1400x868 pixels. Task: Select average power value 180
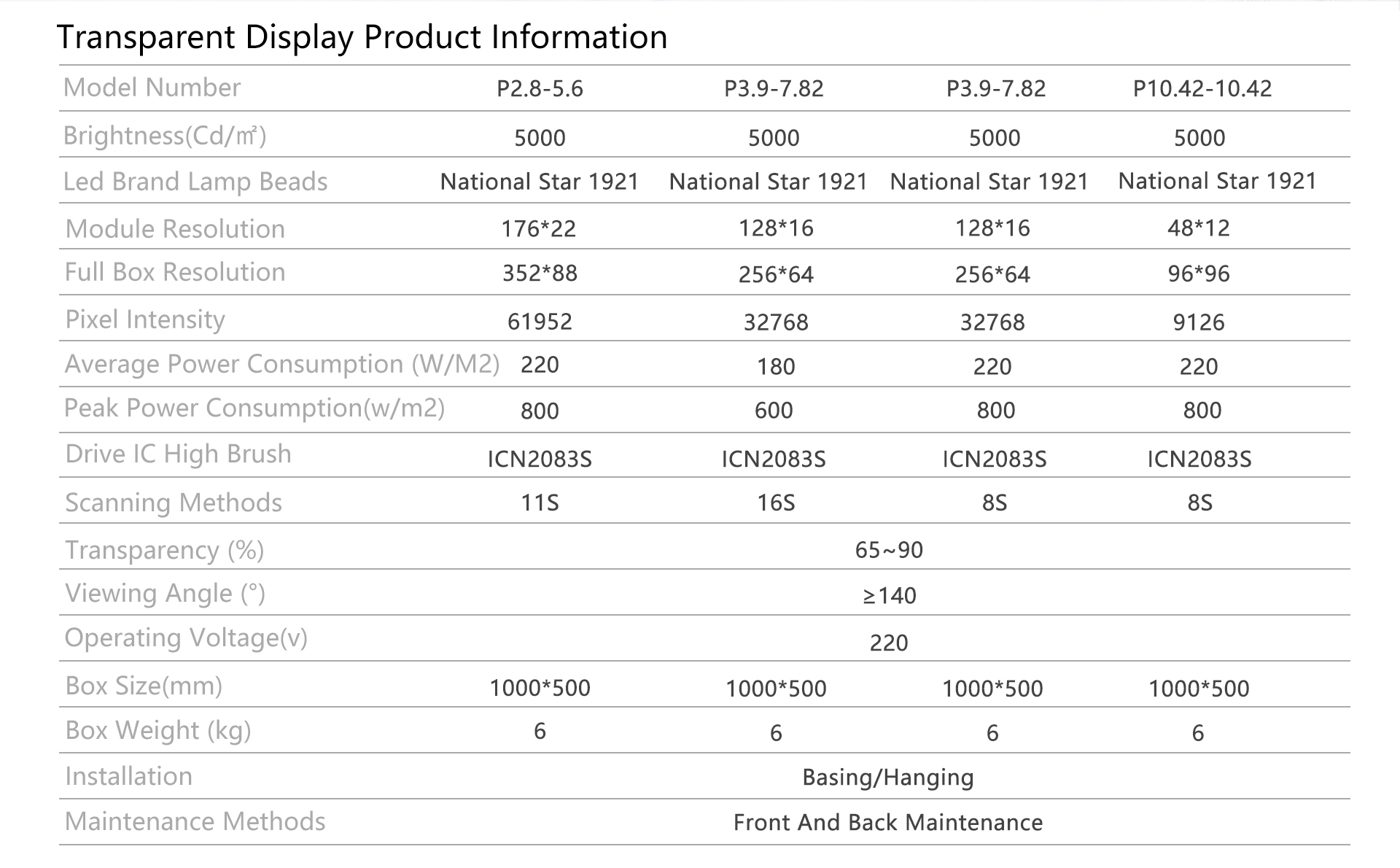pyautogui.click(x=776, y=367)
